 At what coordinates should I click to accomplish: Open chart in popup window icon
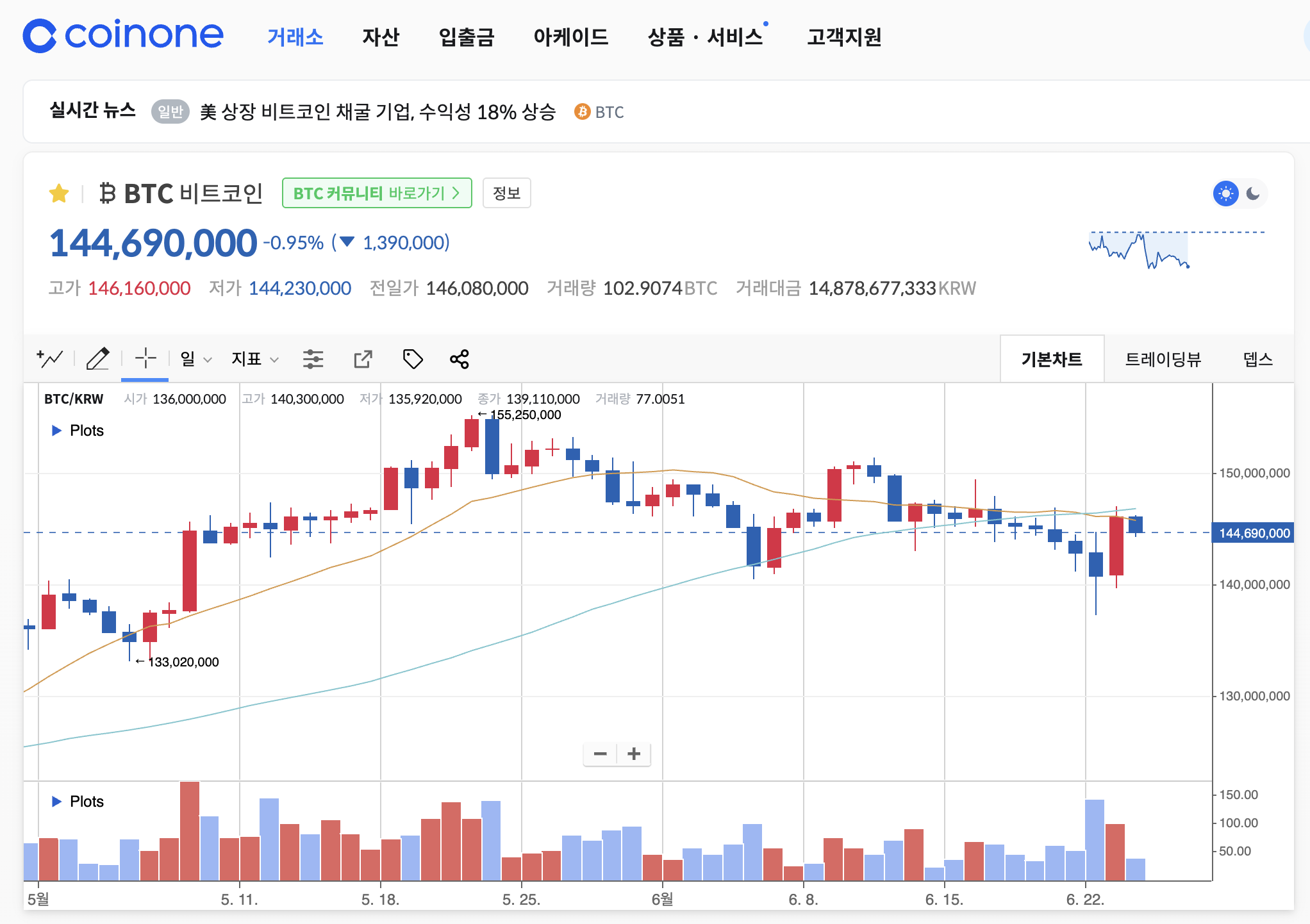tap(363, 359)
